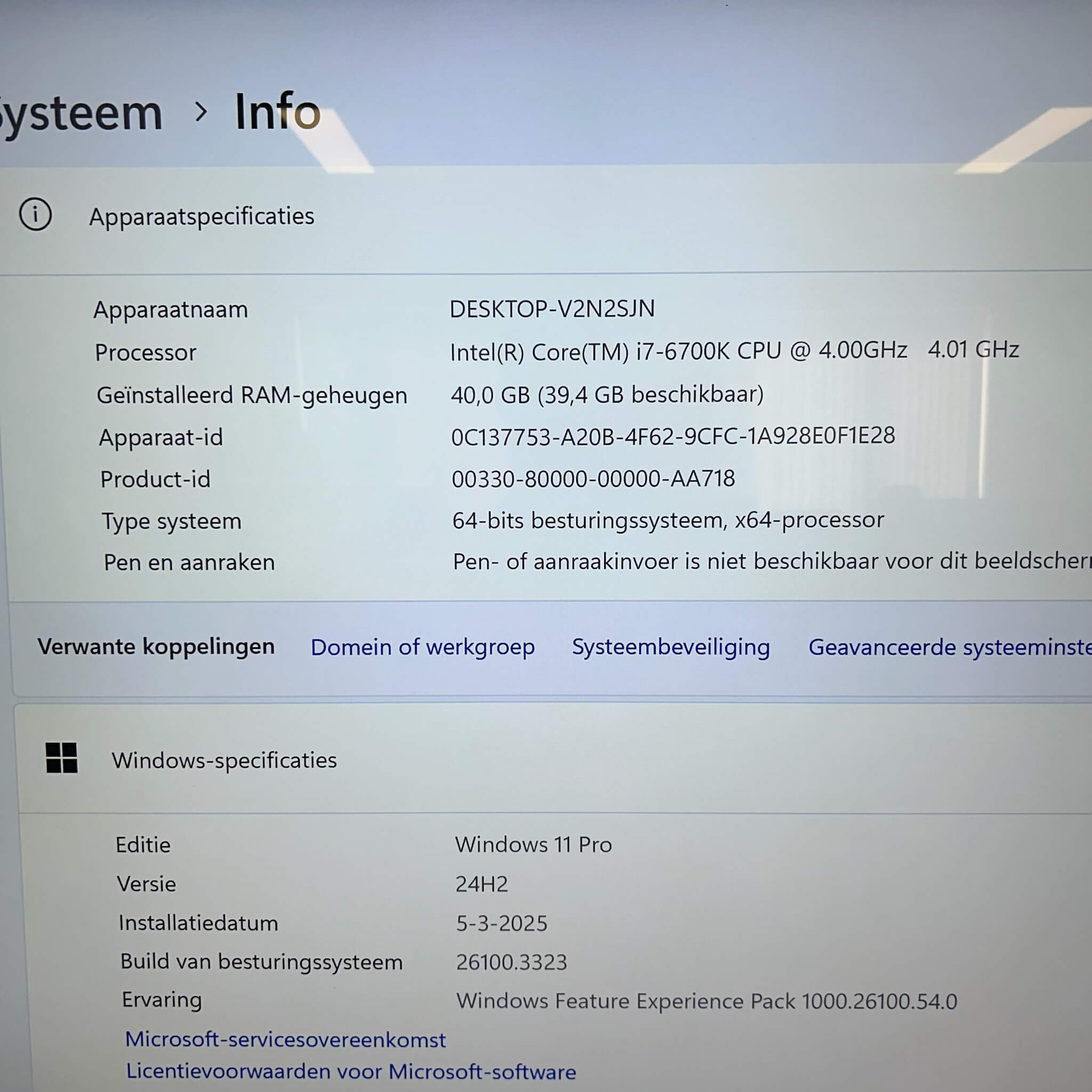Click the Editie label
This screenshot has width=1092, height=1092.
pyautogui.click(x=143, y=845)
